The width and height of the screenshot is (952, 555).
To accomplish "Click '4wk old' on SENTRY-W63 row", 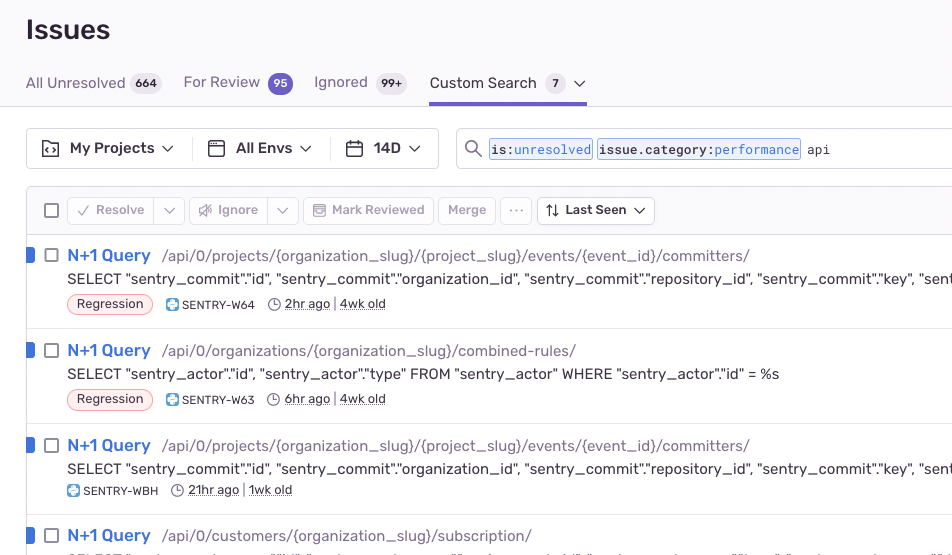I will point(362,399).
